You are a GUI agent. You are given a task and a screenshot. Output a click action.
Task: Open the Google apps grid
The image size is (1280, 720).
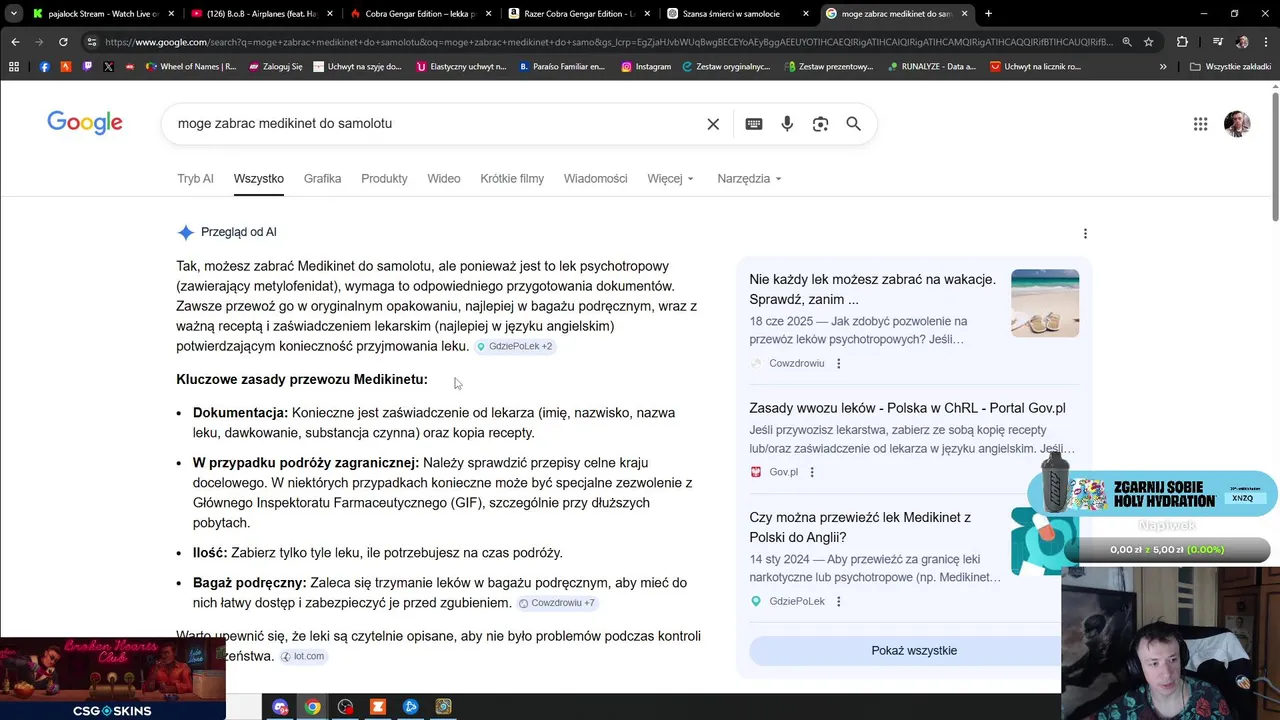pos(1200,124)
